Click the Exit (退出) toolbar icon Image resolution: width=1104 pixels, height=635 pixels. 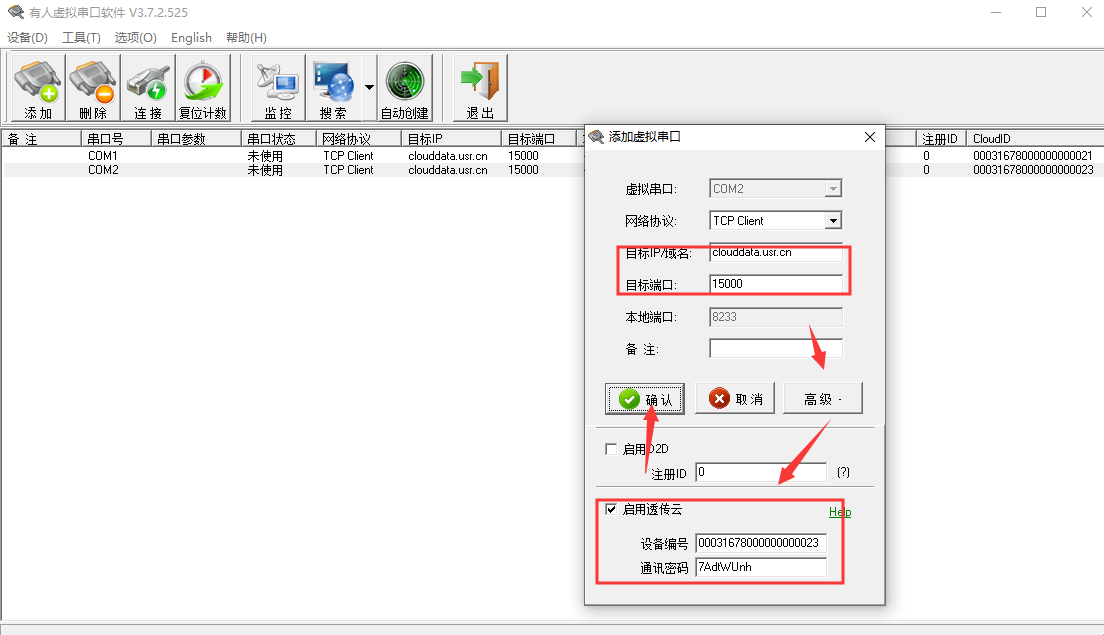click(480, 89)
